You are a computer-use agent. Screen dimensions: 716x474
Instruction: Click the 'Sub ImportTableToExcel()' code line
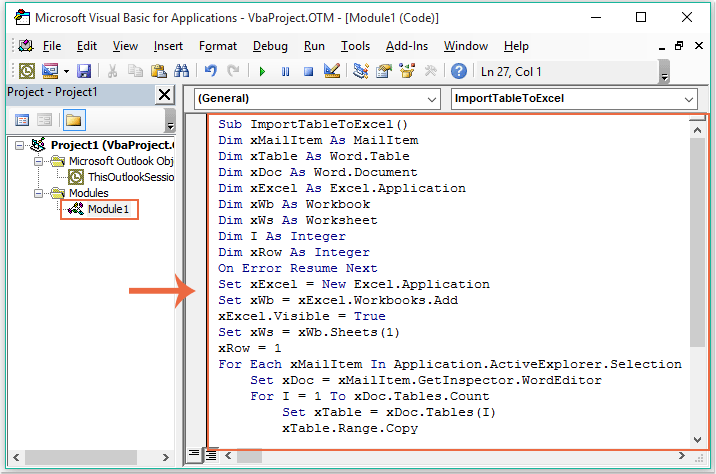pyautogui.click(x=313, y=124)
